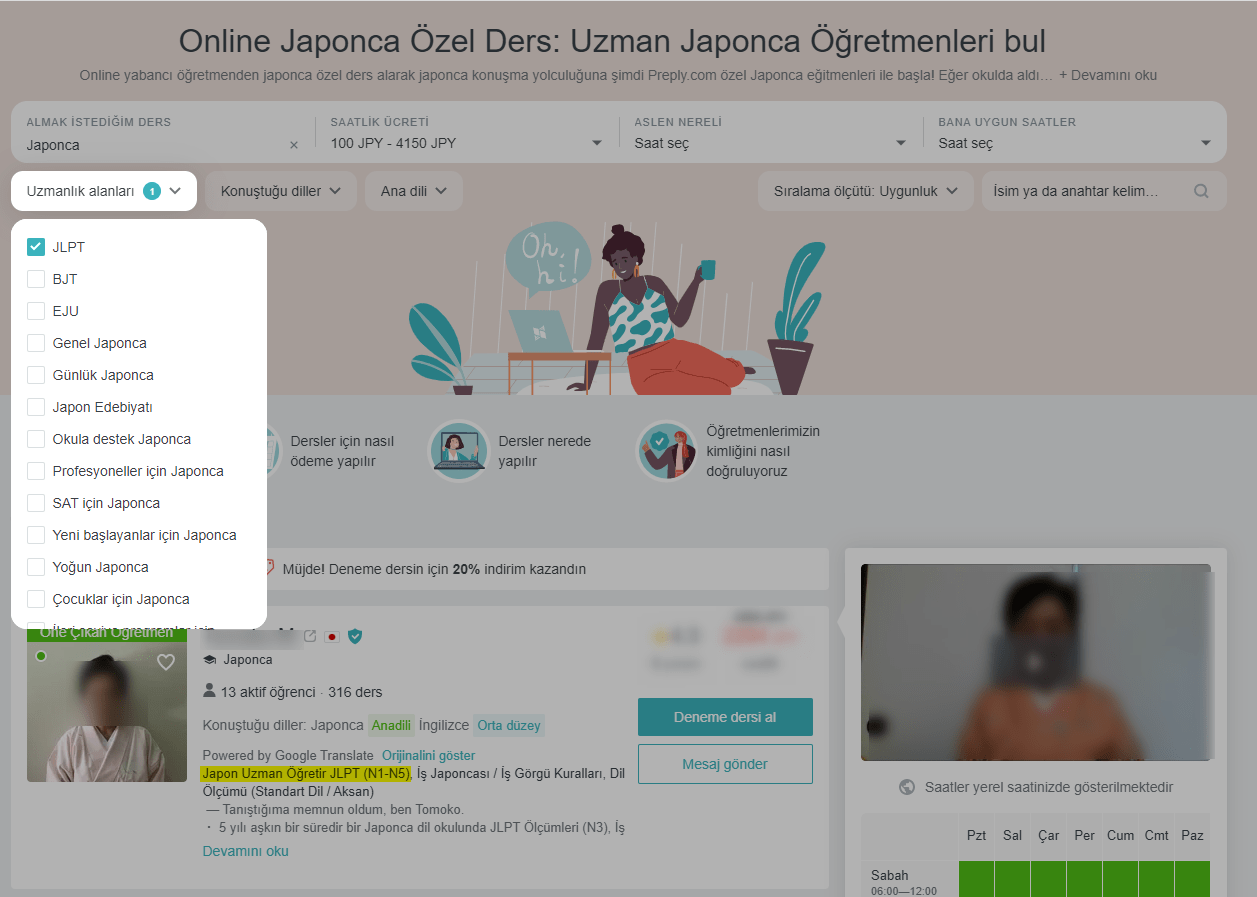Screen dimensions: 1257x897
Task: Open the Ana dili dropdown
Action: (414, 191)
